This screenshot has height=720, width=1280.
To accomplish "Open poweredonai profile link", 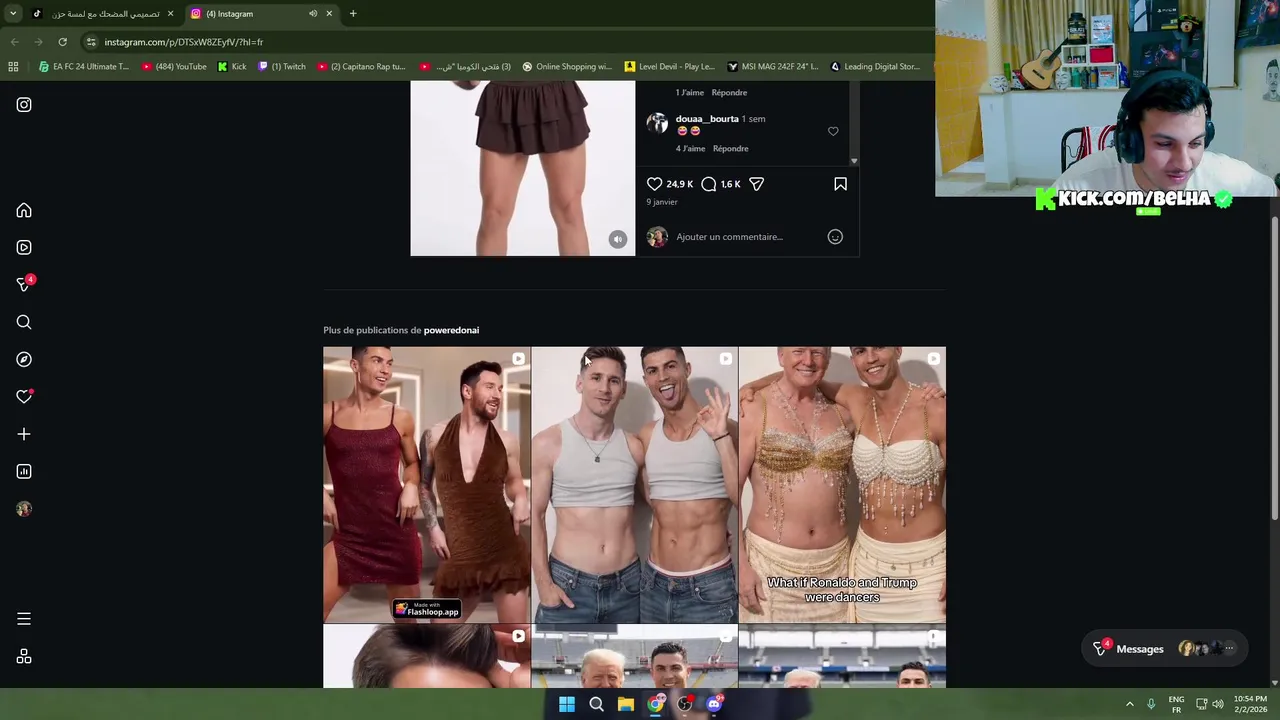I will [x=451, y=330].
